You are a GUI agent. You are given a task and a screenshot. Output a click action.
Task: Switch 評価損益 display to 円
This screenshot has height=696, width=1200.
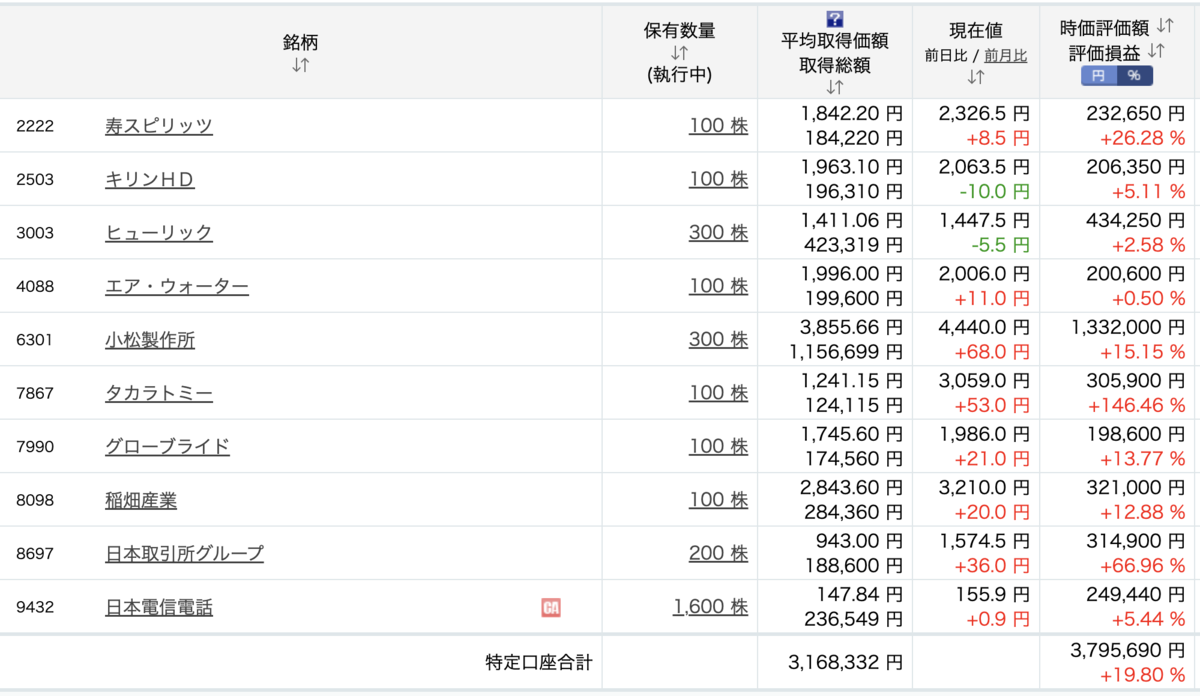click(x=1097, y=76)
